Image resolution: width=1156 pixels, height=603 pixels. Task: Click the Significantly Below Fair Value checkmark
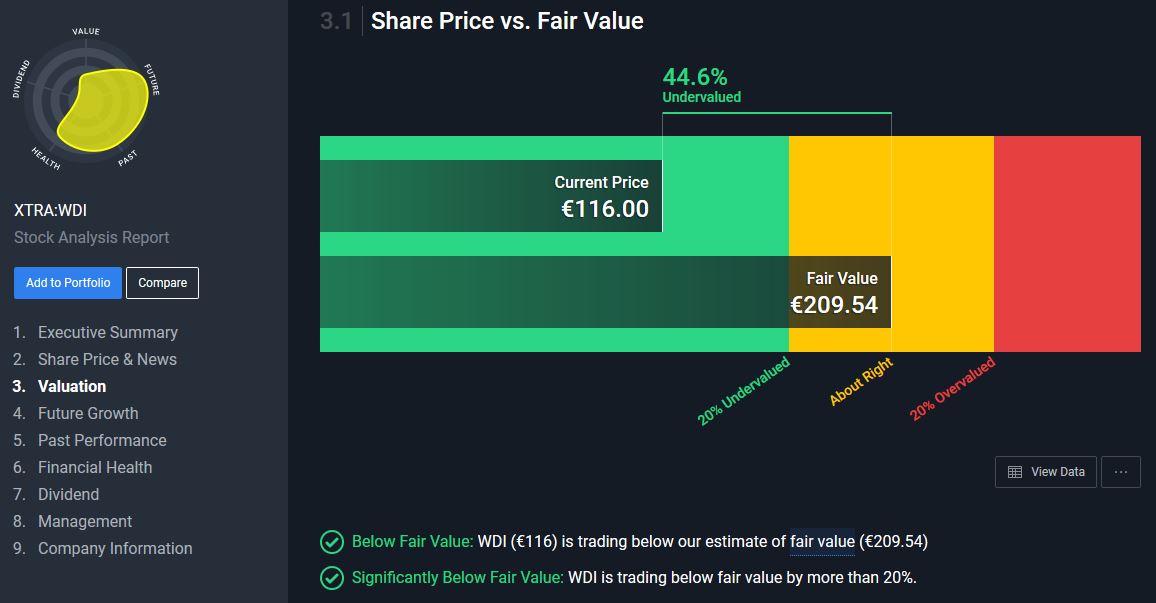point(331,578)
